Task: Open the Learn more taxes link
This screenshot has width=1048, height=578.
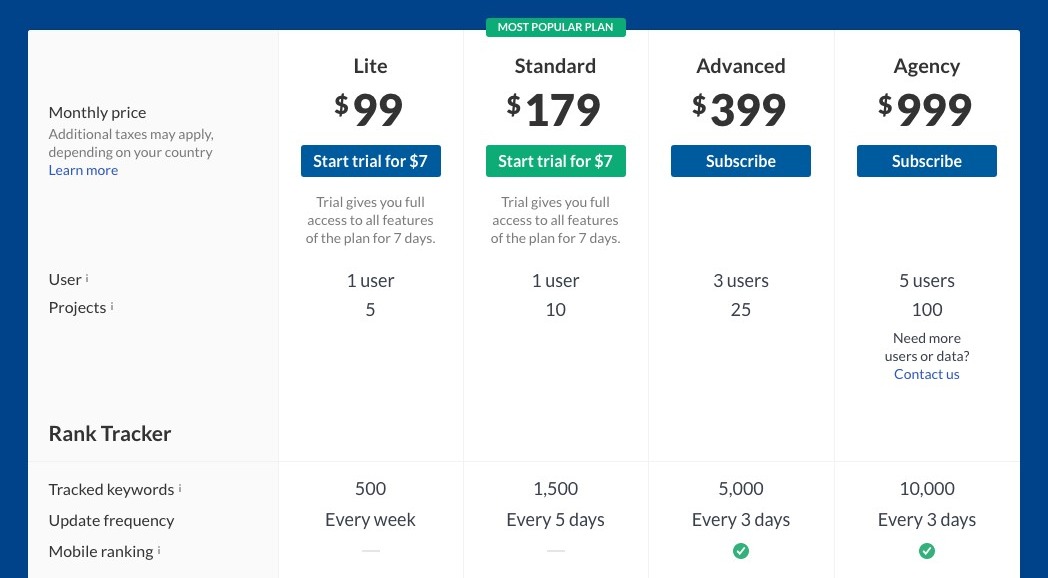Action: (83, 170)
